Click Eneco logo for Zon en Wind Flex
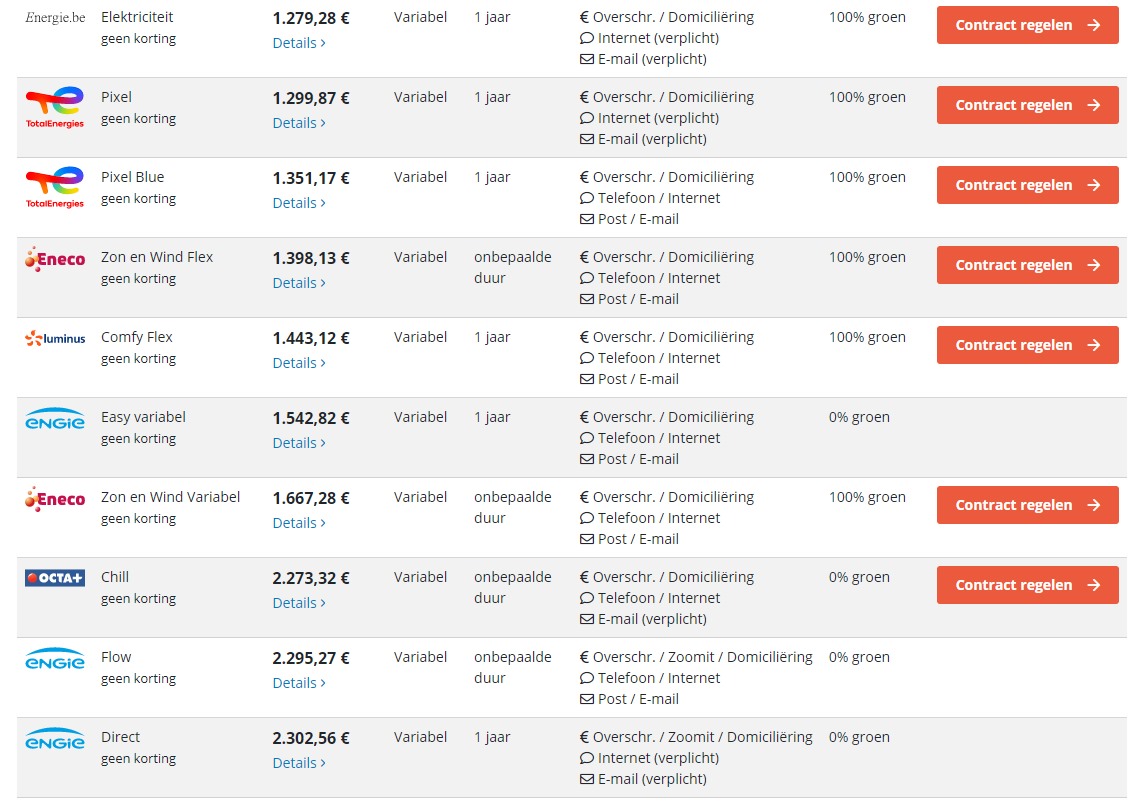1133x803 pixels. (x=55, y=259)
